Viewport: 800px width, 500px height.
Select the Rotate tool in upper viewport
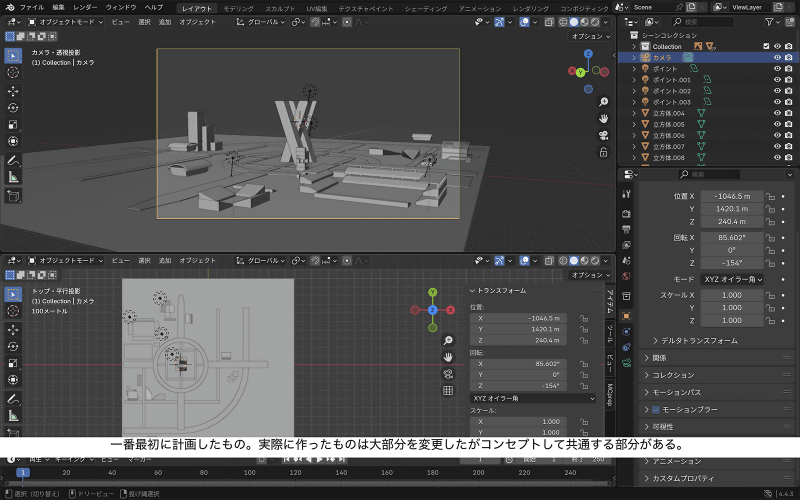point(13,107)
